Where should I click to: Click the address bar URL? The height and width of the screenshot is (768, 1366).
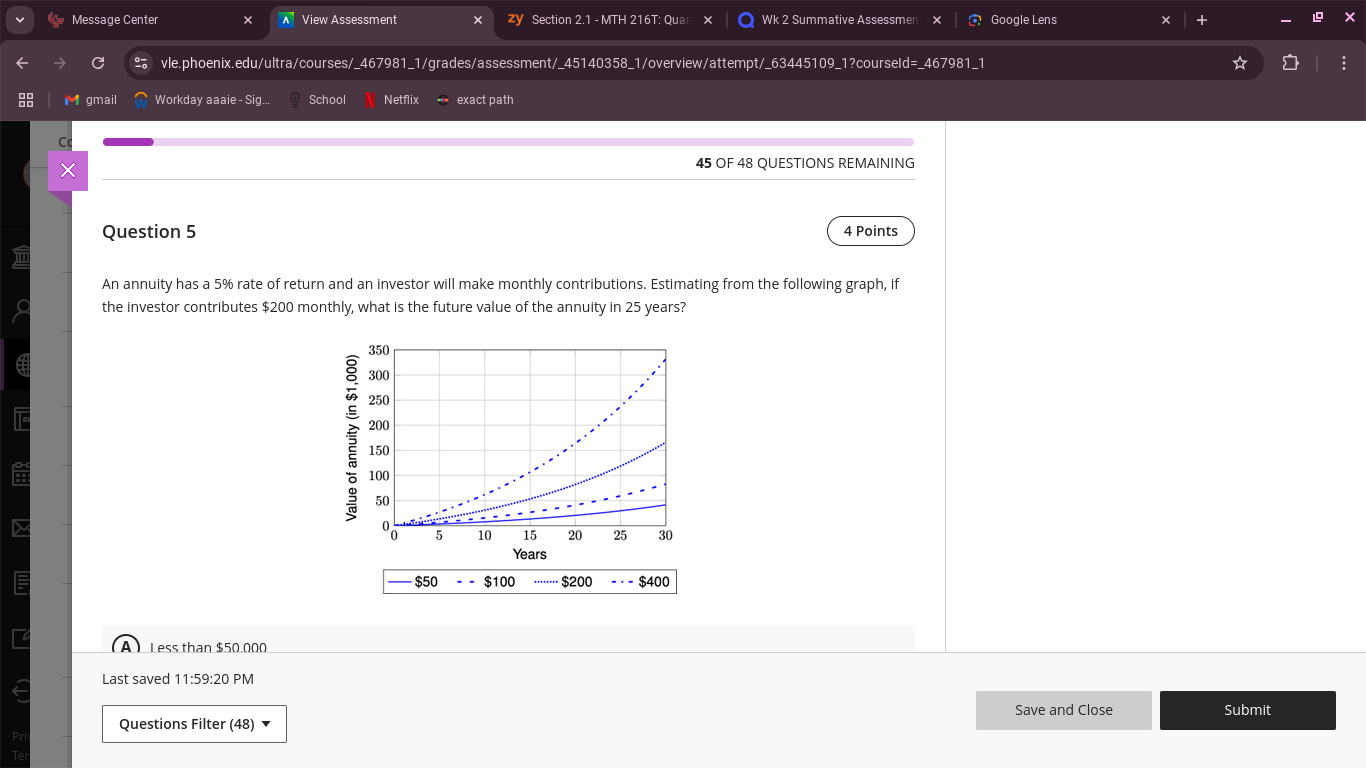572,63
